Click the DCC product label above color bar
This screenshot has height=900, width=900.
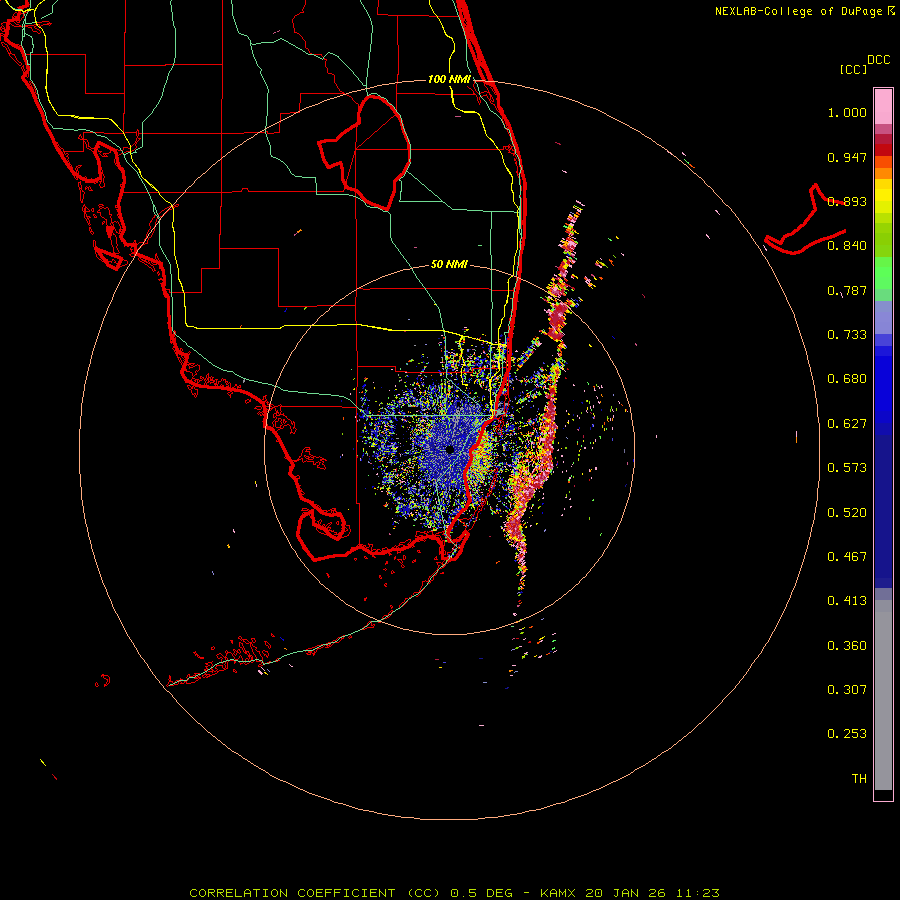(878, 60)
